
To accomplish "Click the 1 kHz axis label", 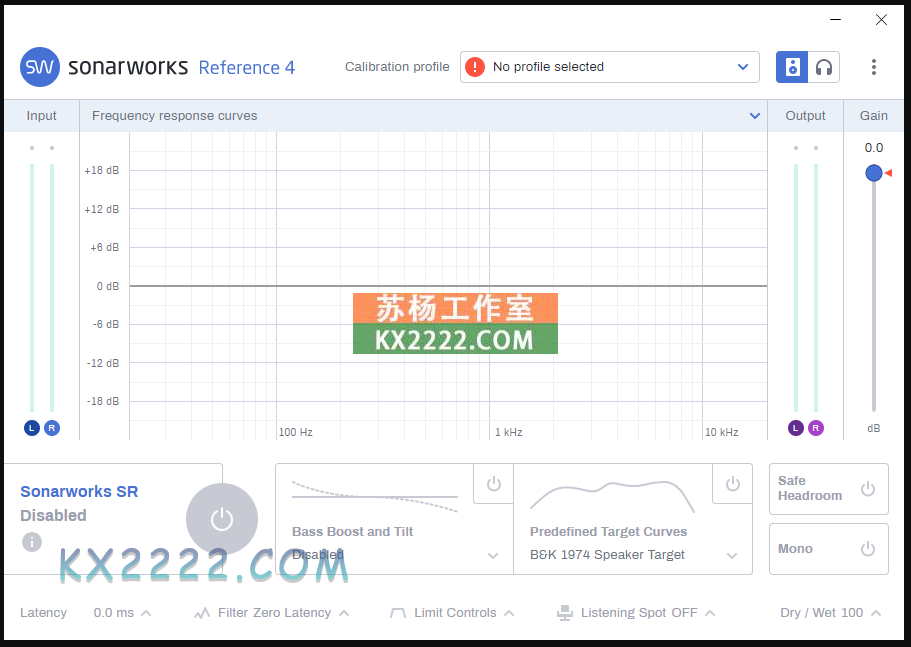I will (508, 432).
